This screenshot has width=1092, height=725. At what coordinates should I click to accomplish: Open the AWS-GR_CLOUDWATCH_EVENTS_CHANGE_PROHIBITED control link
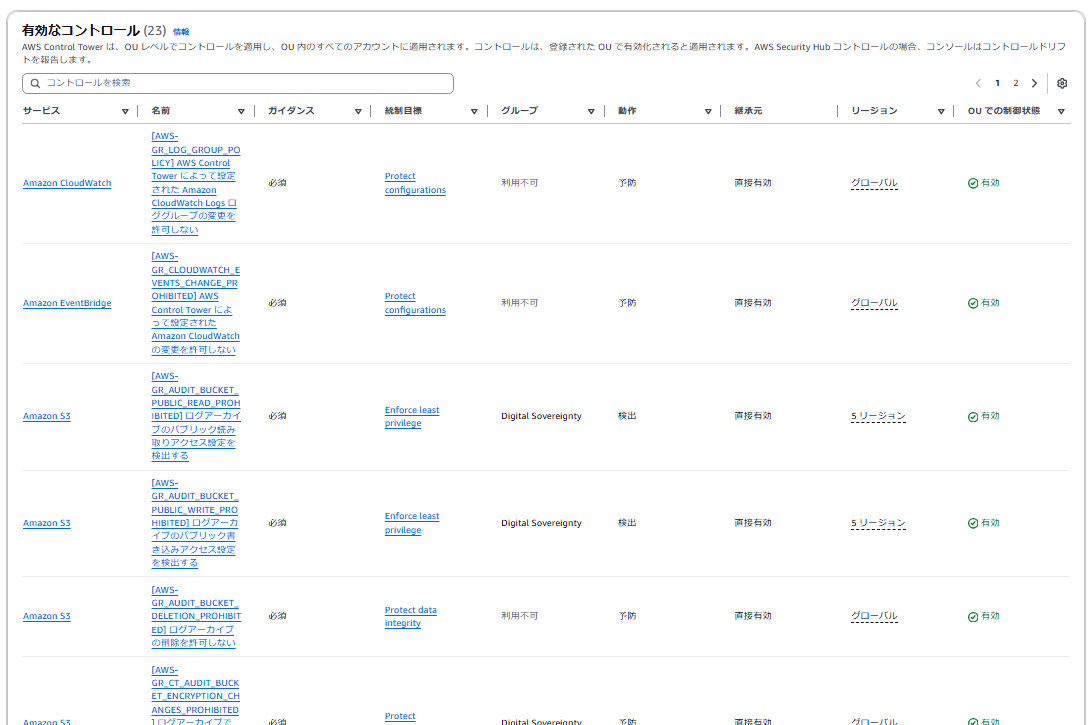coord(196,303)
